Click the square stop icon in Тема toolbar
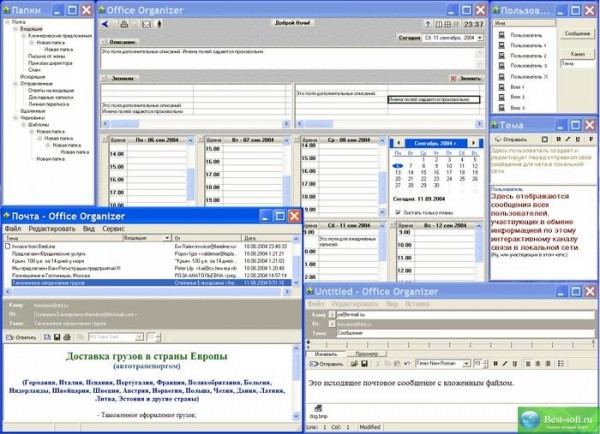Image resolution: width=600 pixels, height=434 pixels. point(545,139)
